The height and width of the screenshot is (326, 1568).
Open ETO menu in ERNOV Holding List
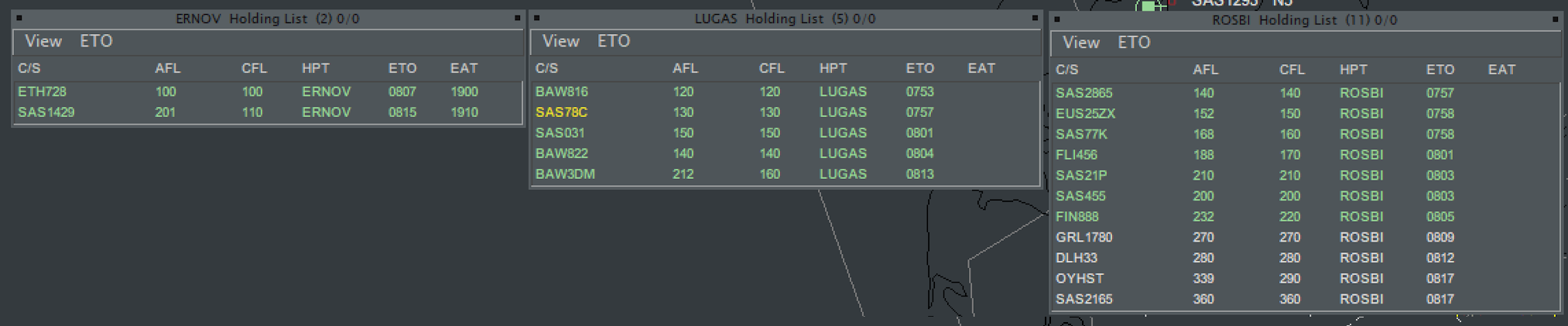97,41
